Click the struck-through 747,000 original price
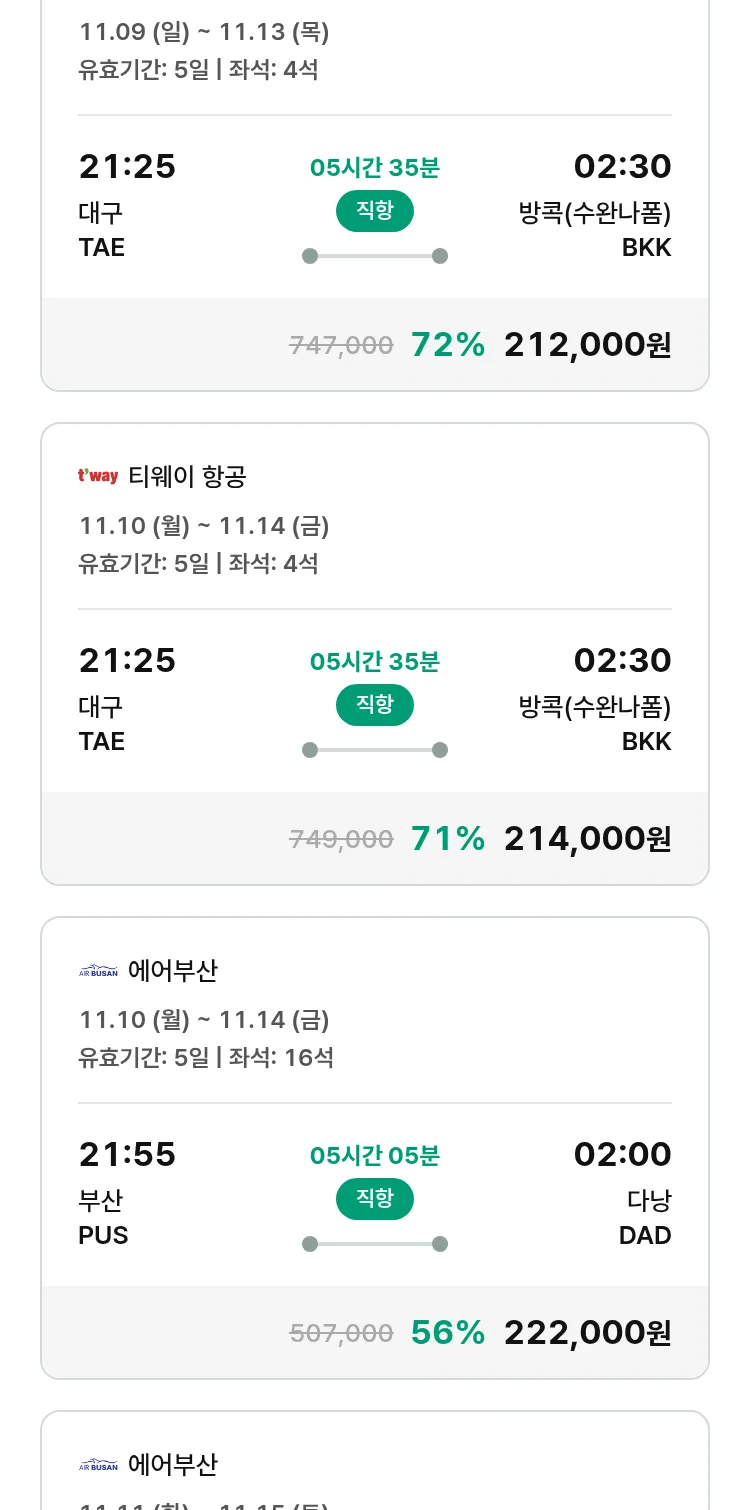This screenshot has width=750, height=1510. (341, 346)
